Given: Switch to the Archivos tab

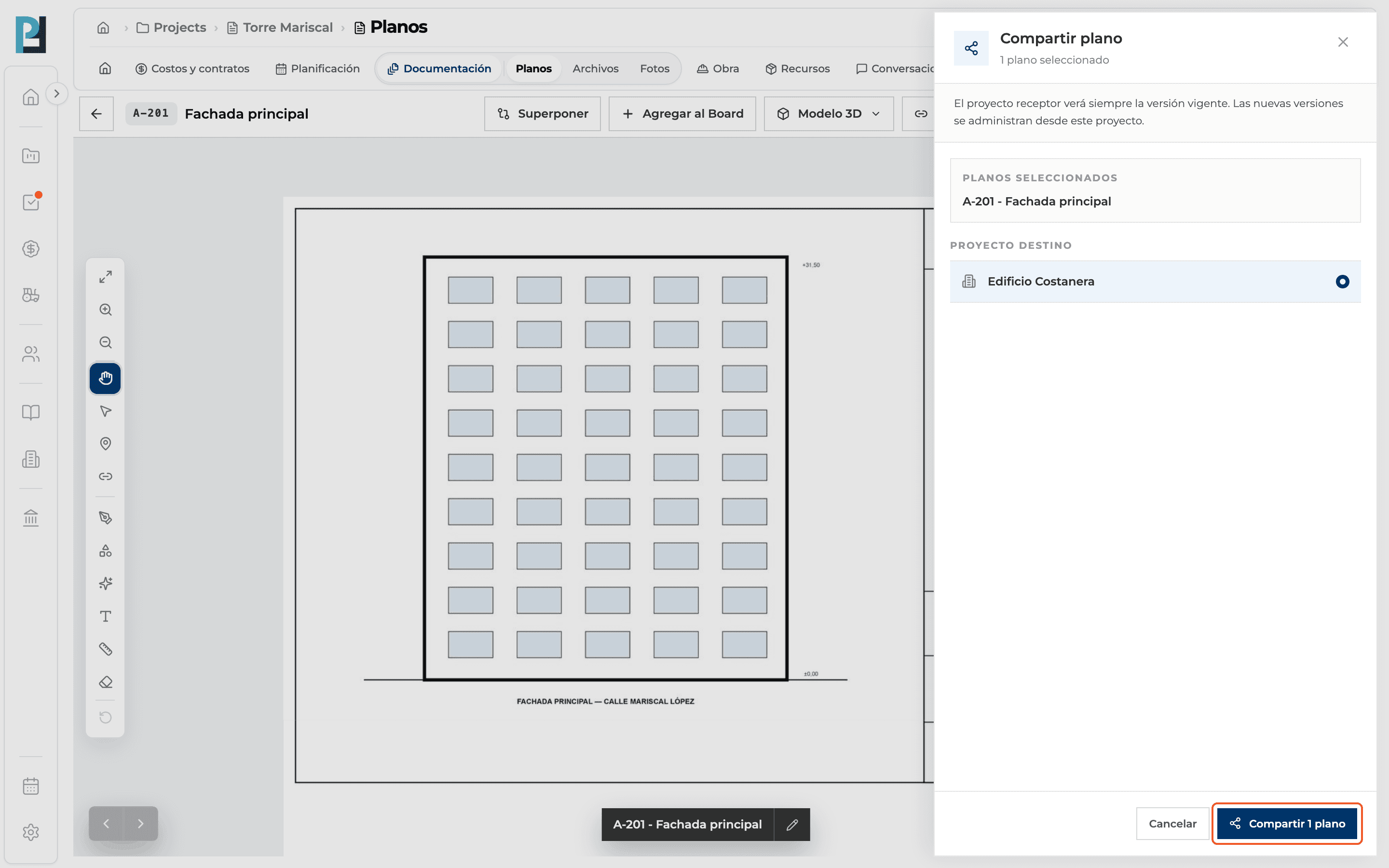Looking at the screenshot, I should coord(595,68).
